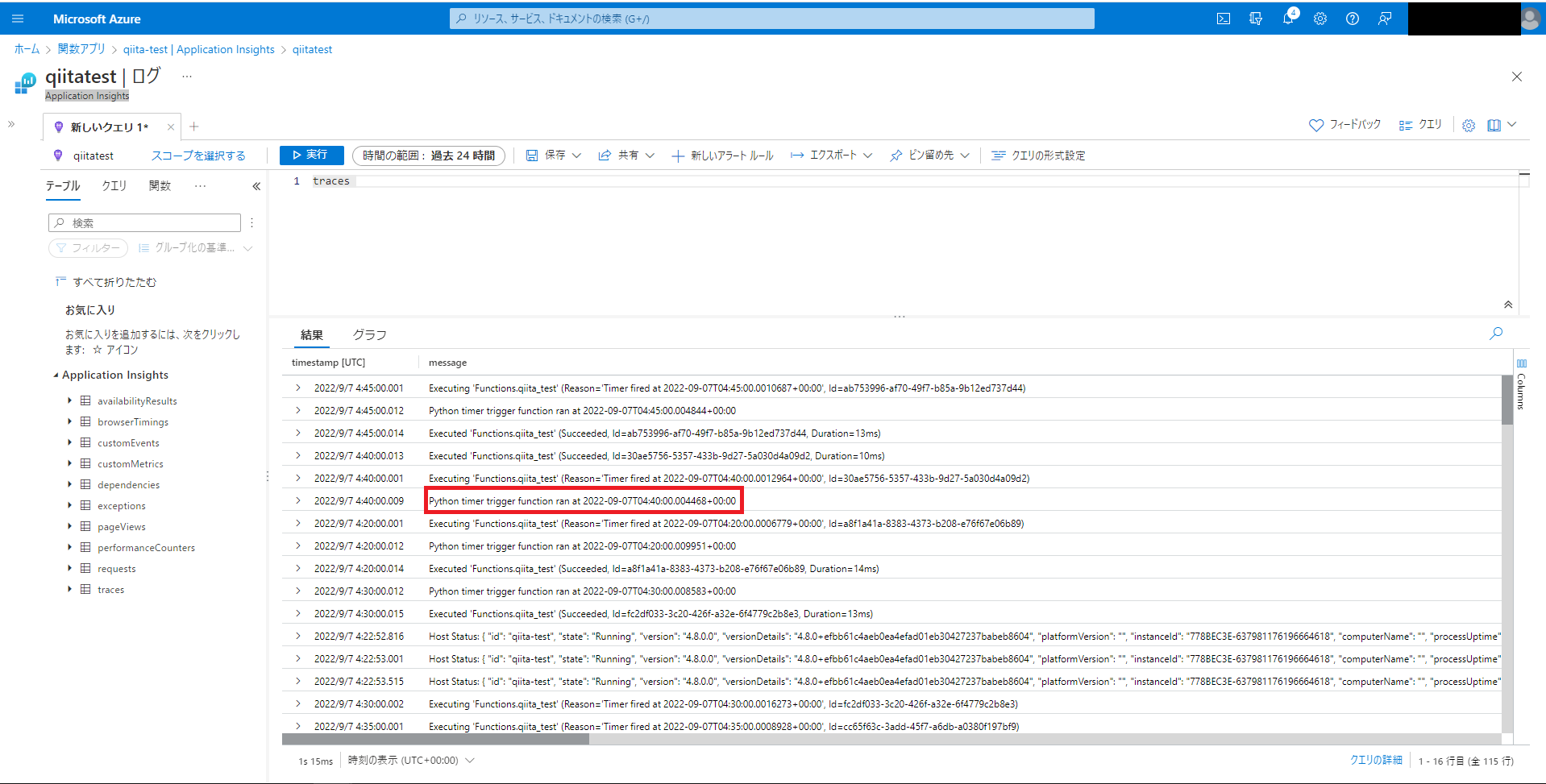The width and height of the screenshot is (1546, 784).
Task: Sort by the message column header
Action: click(x=448, y=363)
